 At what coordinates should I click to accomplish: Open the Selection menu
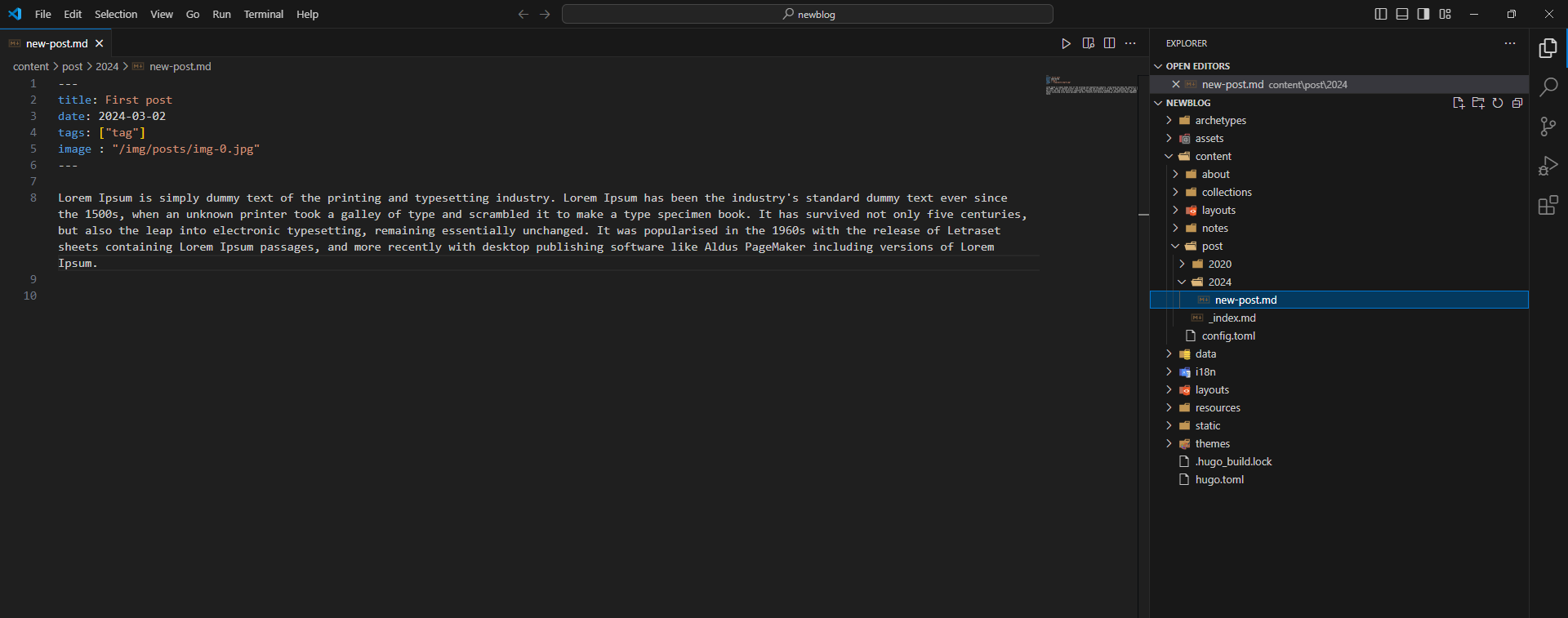[116, 14]
